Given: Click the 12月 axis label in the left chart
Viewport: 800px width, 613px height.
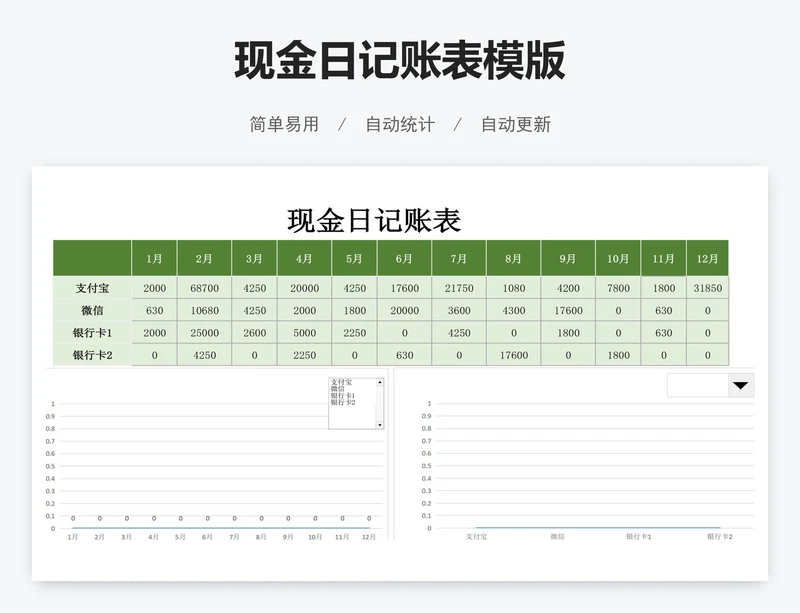Looking at the screenshot, I should click(369, 537).
